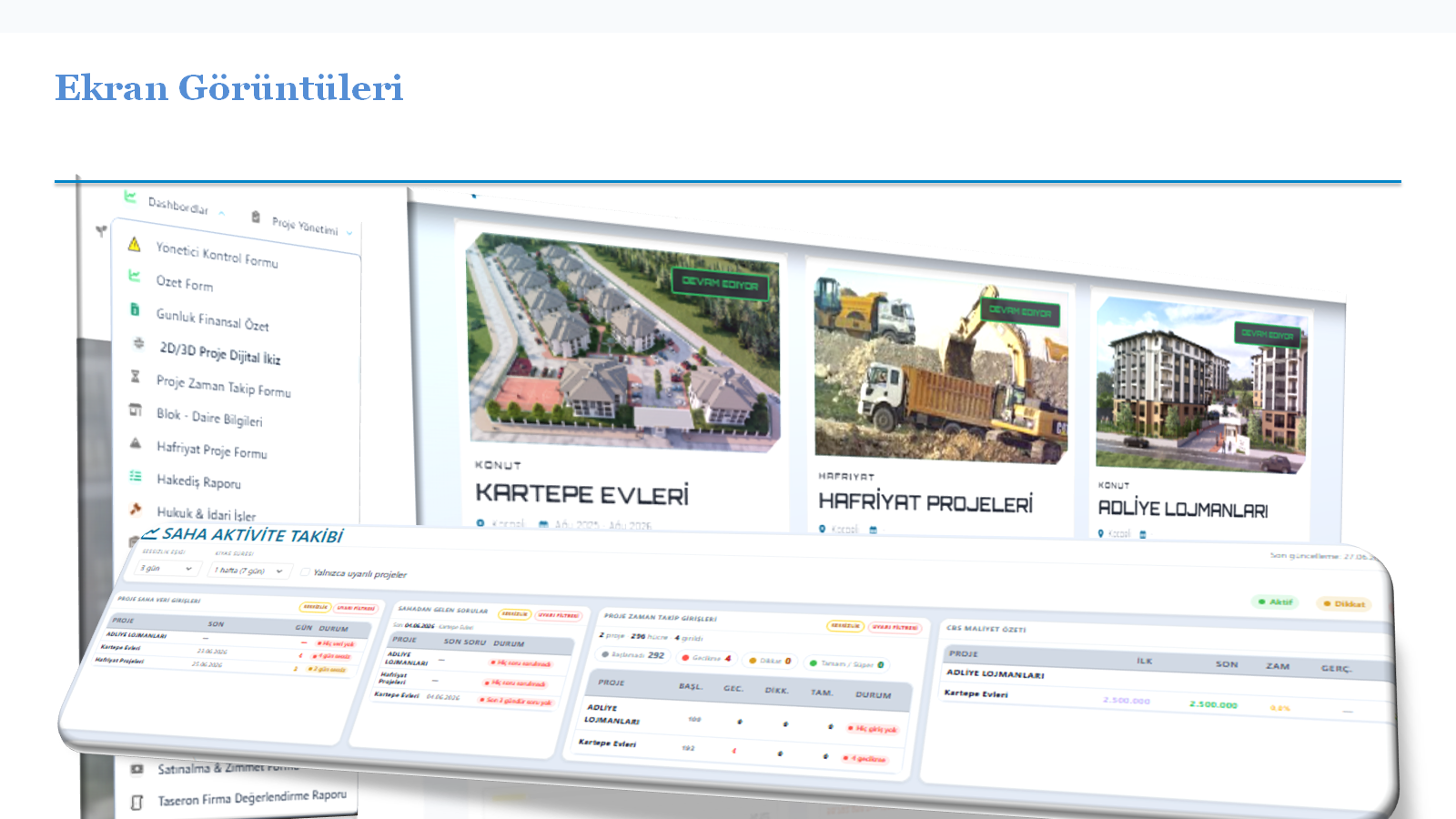The width and height of the screenshot is (1456, 819).
Task: Click the warning icon beside Yonetici Kontrol Formu
Action: 135,244
